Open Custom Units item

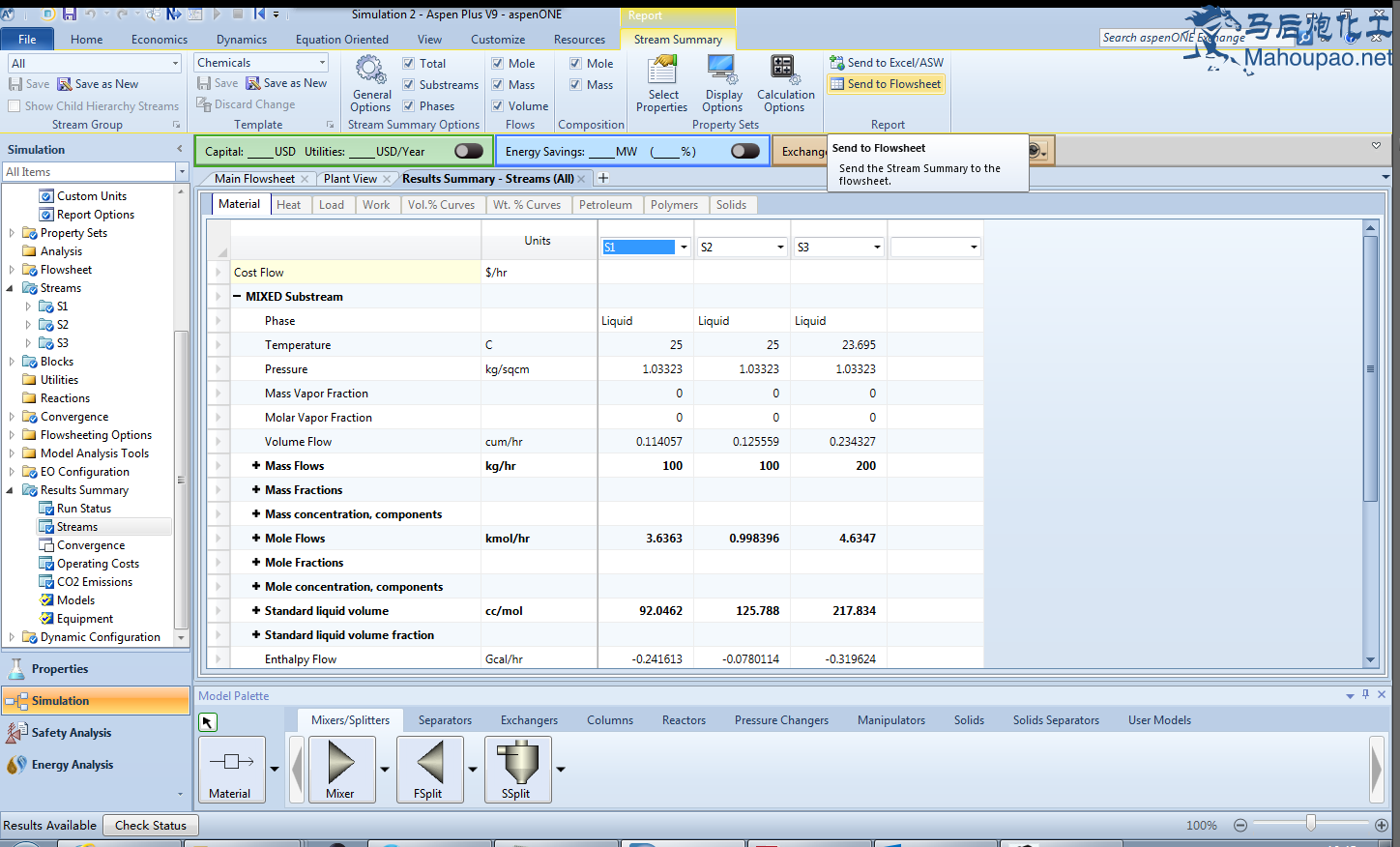[x=83, y=196]
